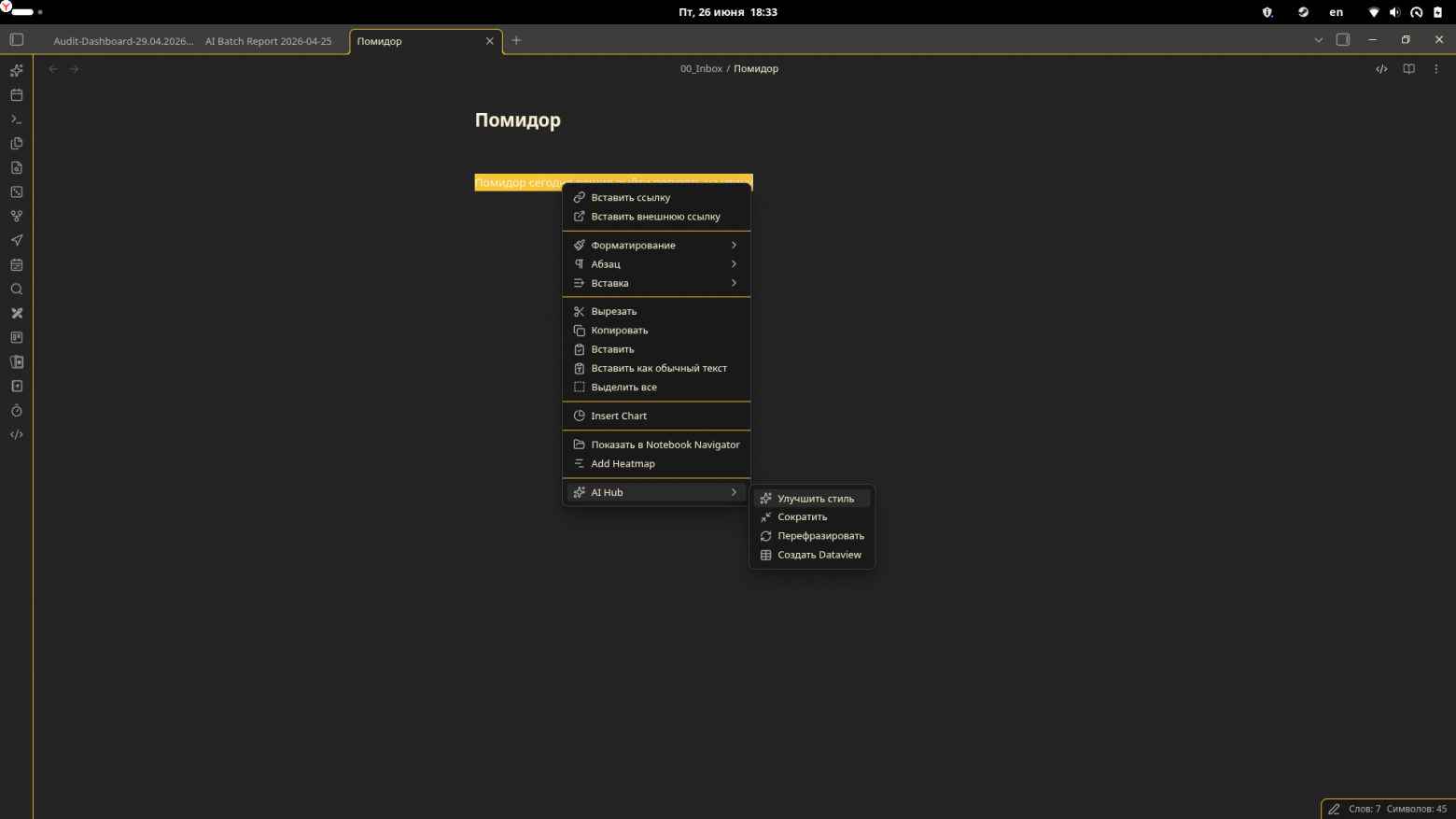Choose Вставить как обычный текст

[656, 368]
